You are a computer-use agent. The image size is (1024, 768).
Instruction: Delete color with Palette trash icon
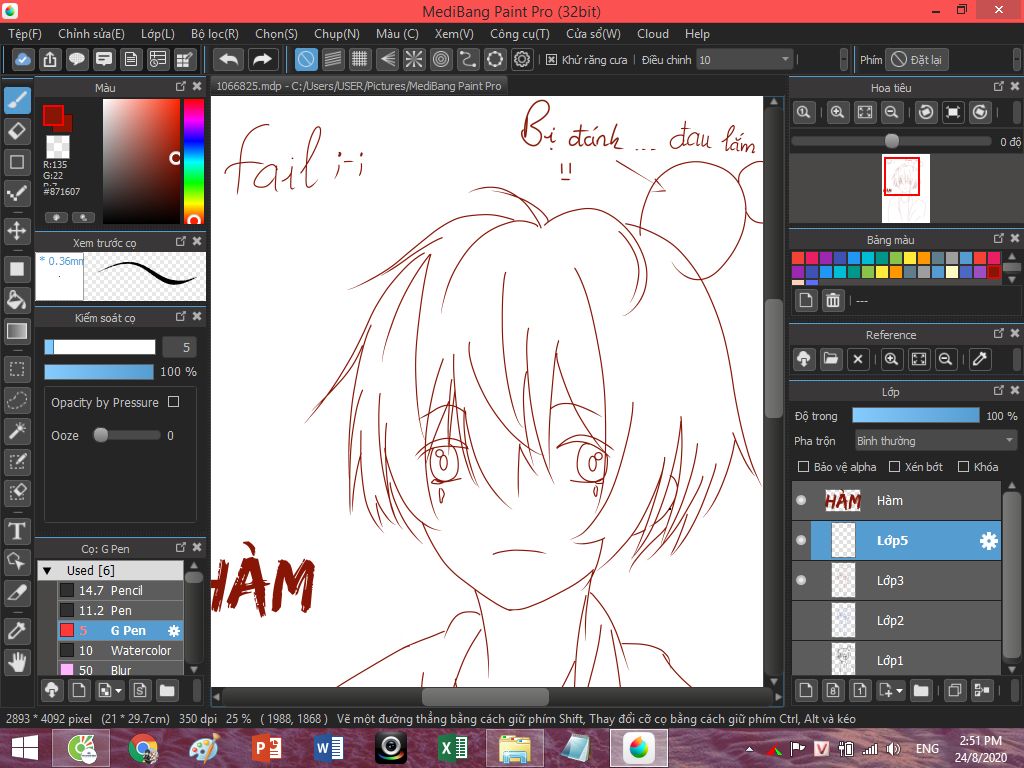833,300
